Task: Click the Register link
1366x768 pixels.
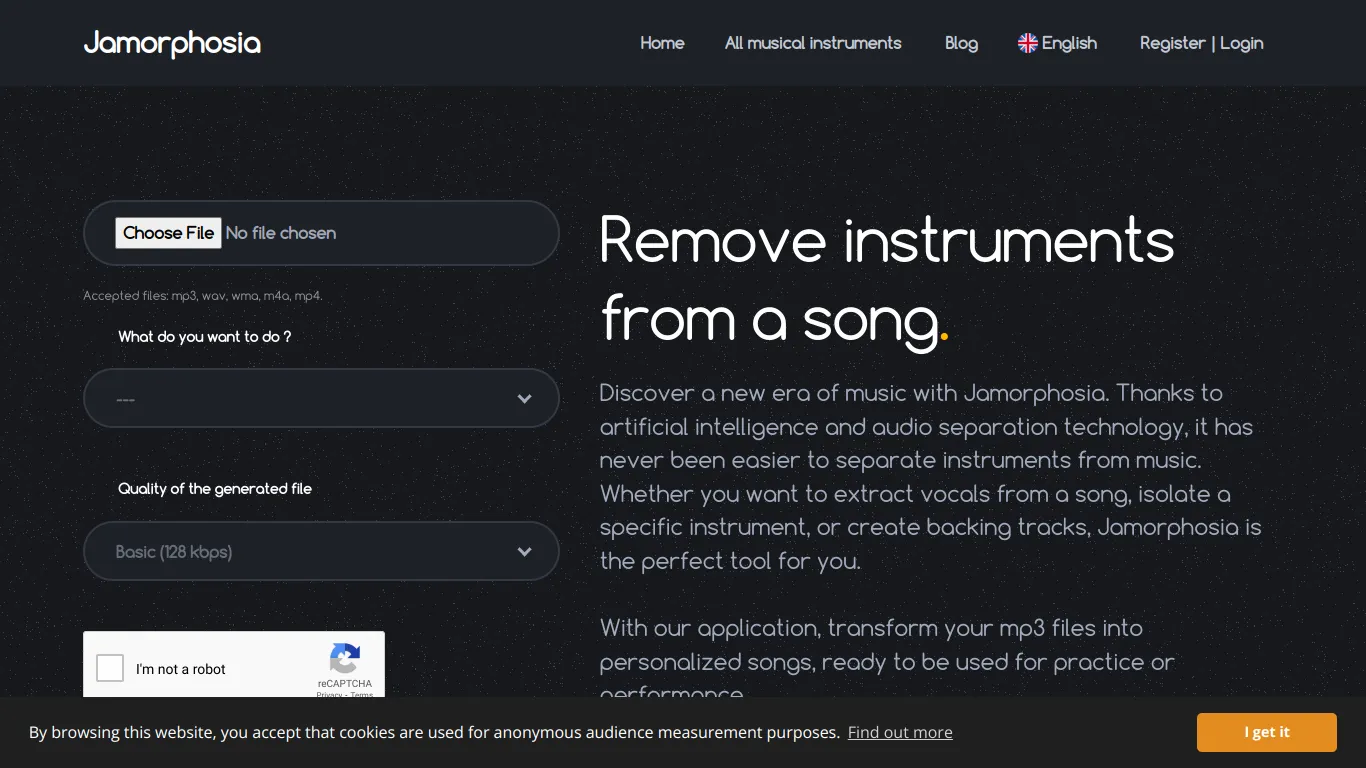Action: pyautogui.click(x=1173, y=43)
